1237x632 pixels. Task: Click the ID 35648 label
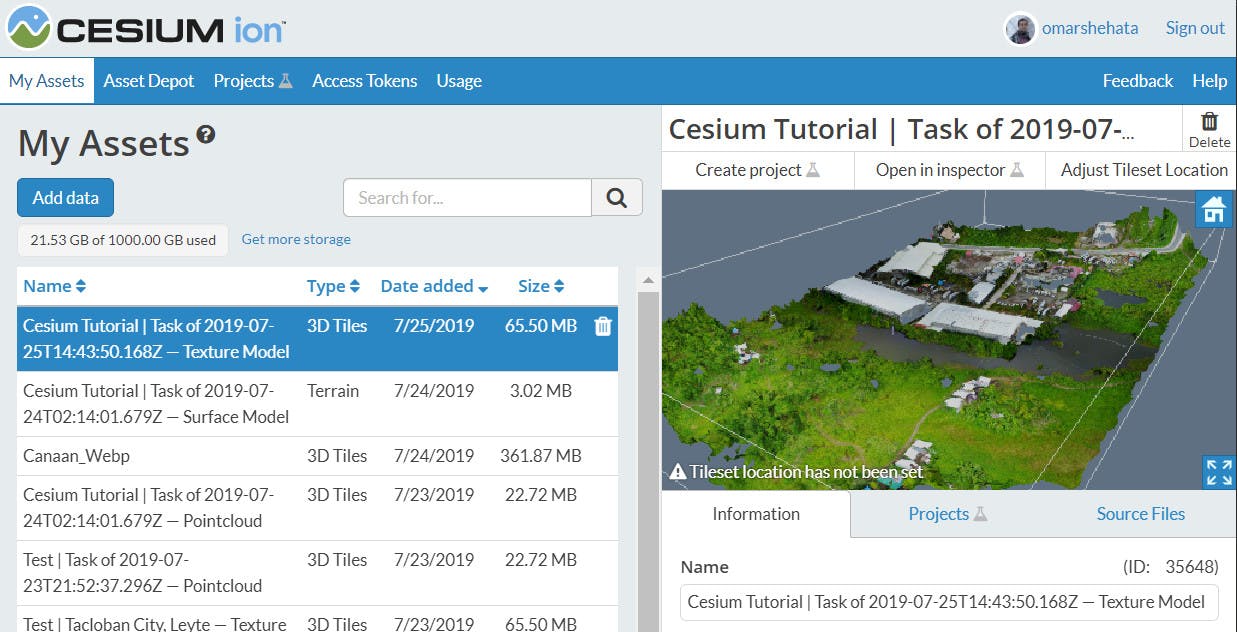pos(1170,567)
